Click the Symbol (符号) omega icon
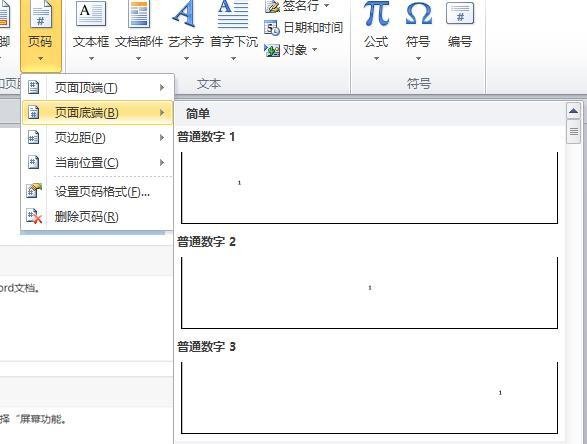587x444 pixels. click(x=419, y=13)
